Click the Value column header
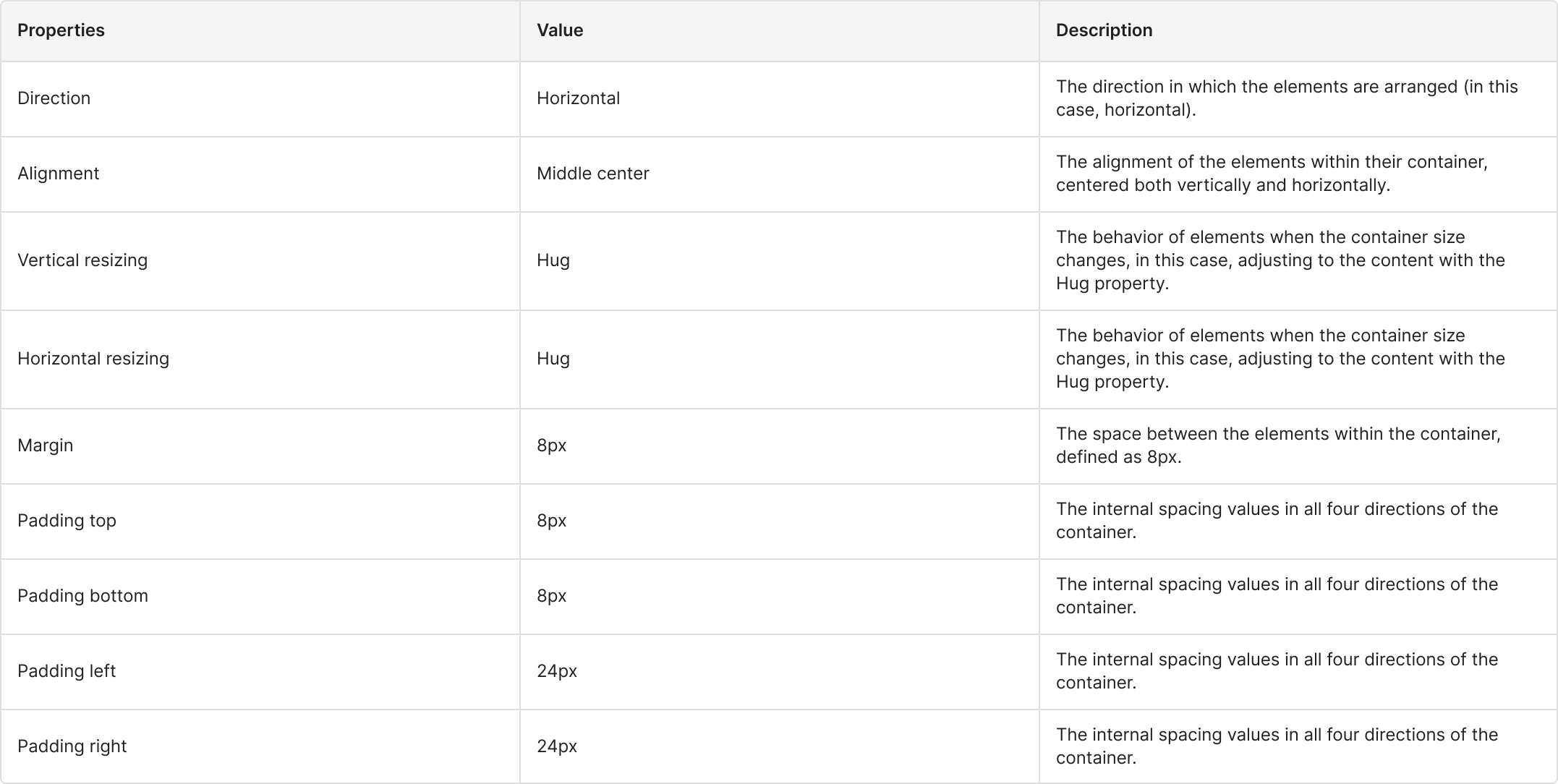 560,30
